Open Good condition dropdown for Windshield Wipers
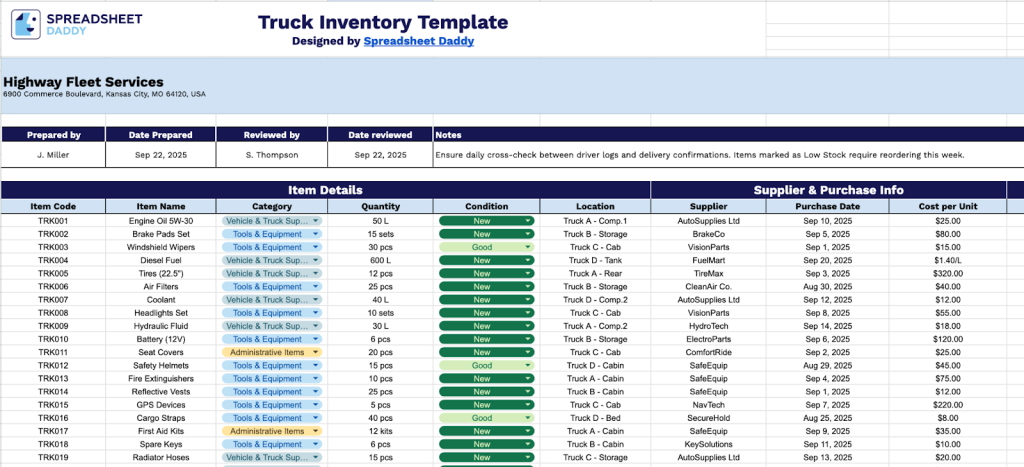Viewport: 1024px width, 467px height. (x=487, y=247)
